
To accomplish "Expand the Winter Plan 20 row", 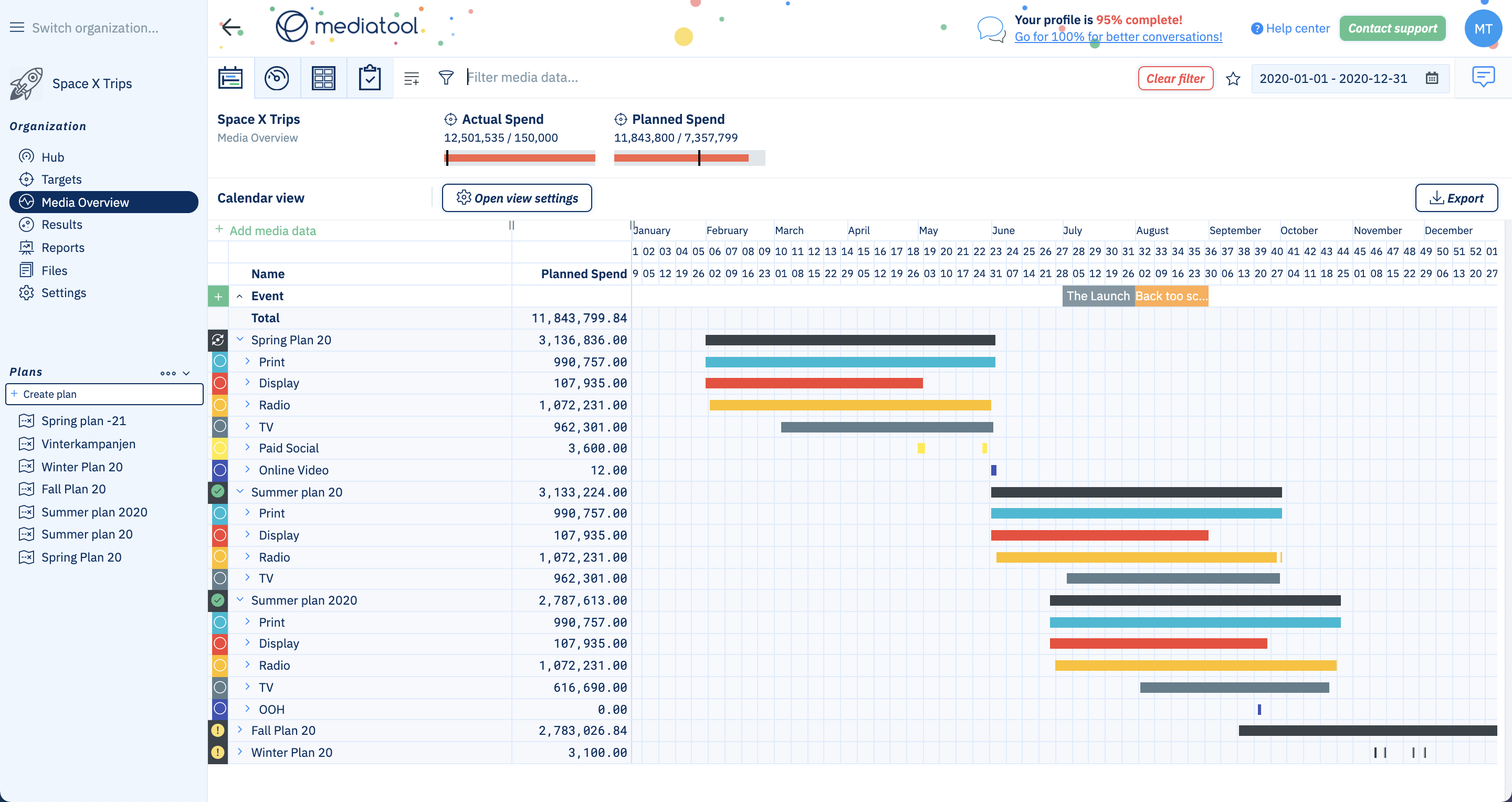I will pyautogui.click(x=239, y=752).
